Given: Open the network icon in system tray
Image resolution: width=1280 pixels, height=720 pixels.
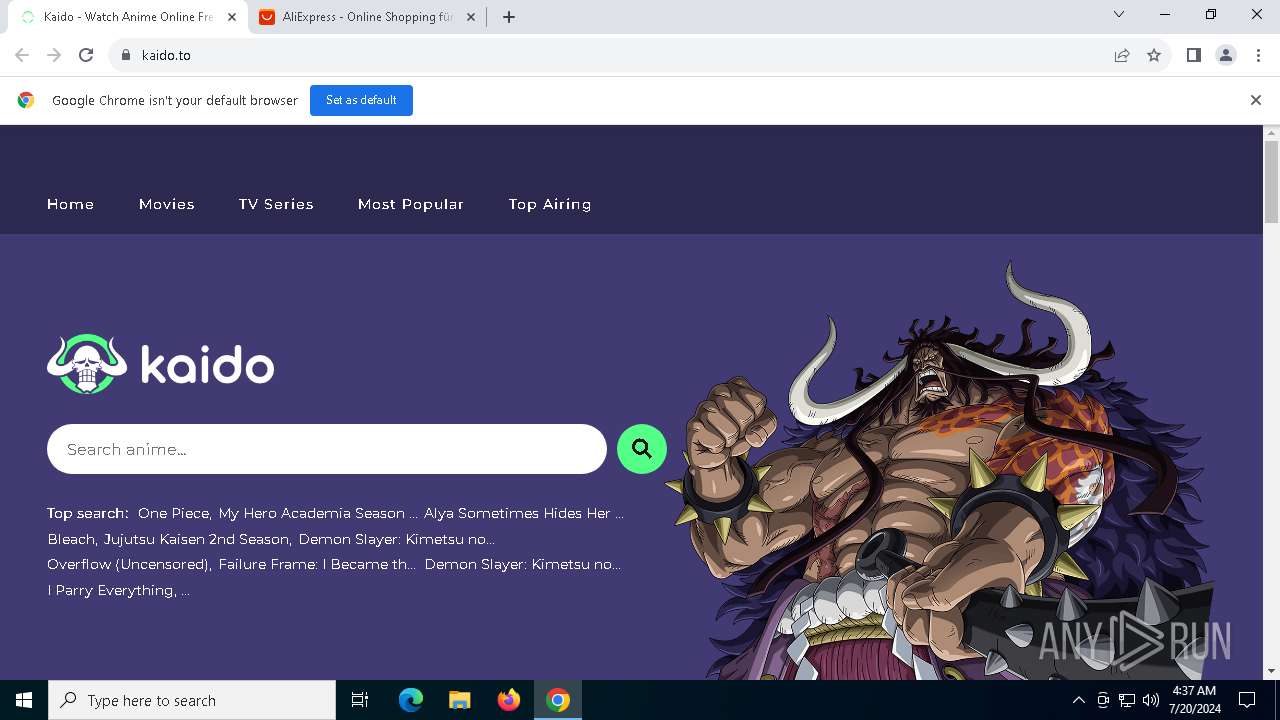Looking at the screenshot, I should click(1127, 700).
